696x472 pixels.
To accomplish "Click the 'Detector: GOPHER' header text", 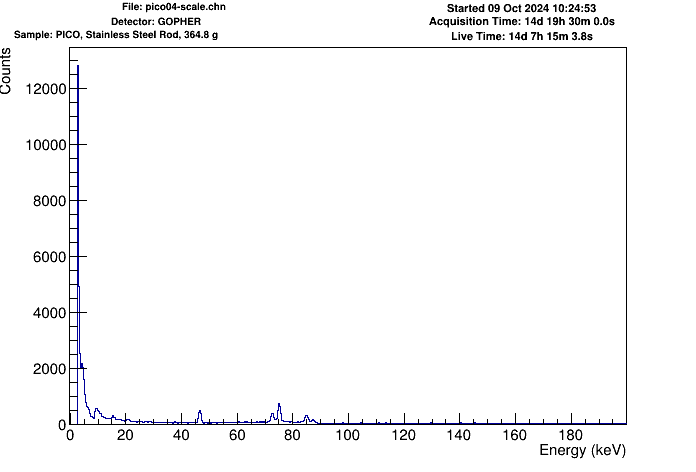I will coord(156,21).
